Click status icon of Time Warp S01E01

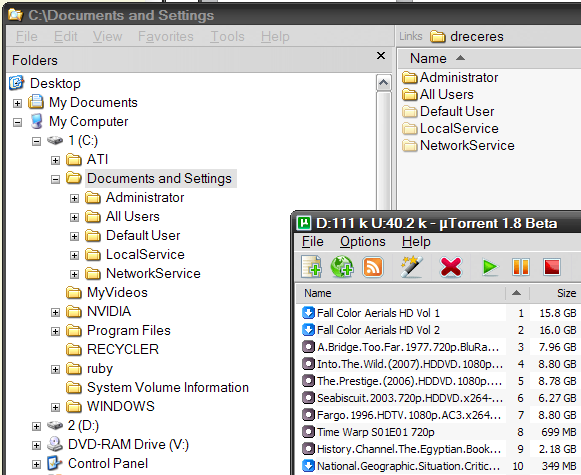coord(308,432)
